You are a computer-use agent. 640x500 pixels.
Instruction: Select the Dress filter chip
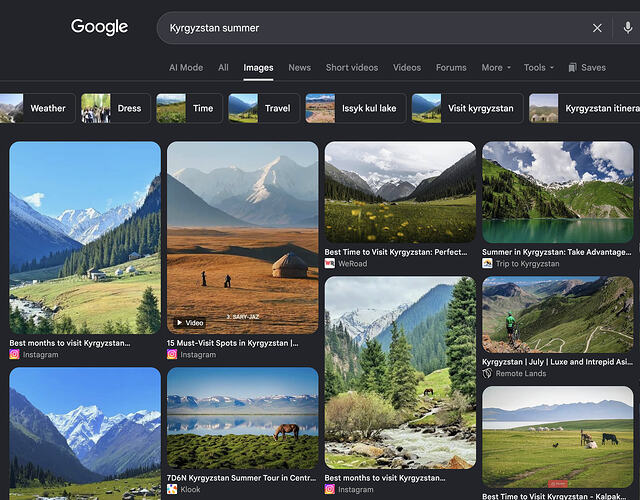coord(116,108)
